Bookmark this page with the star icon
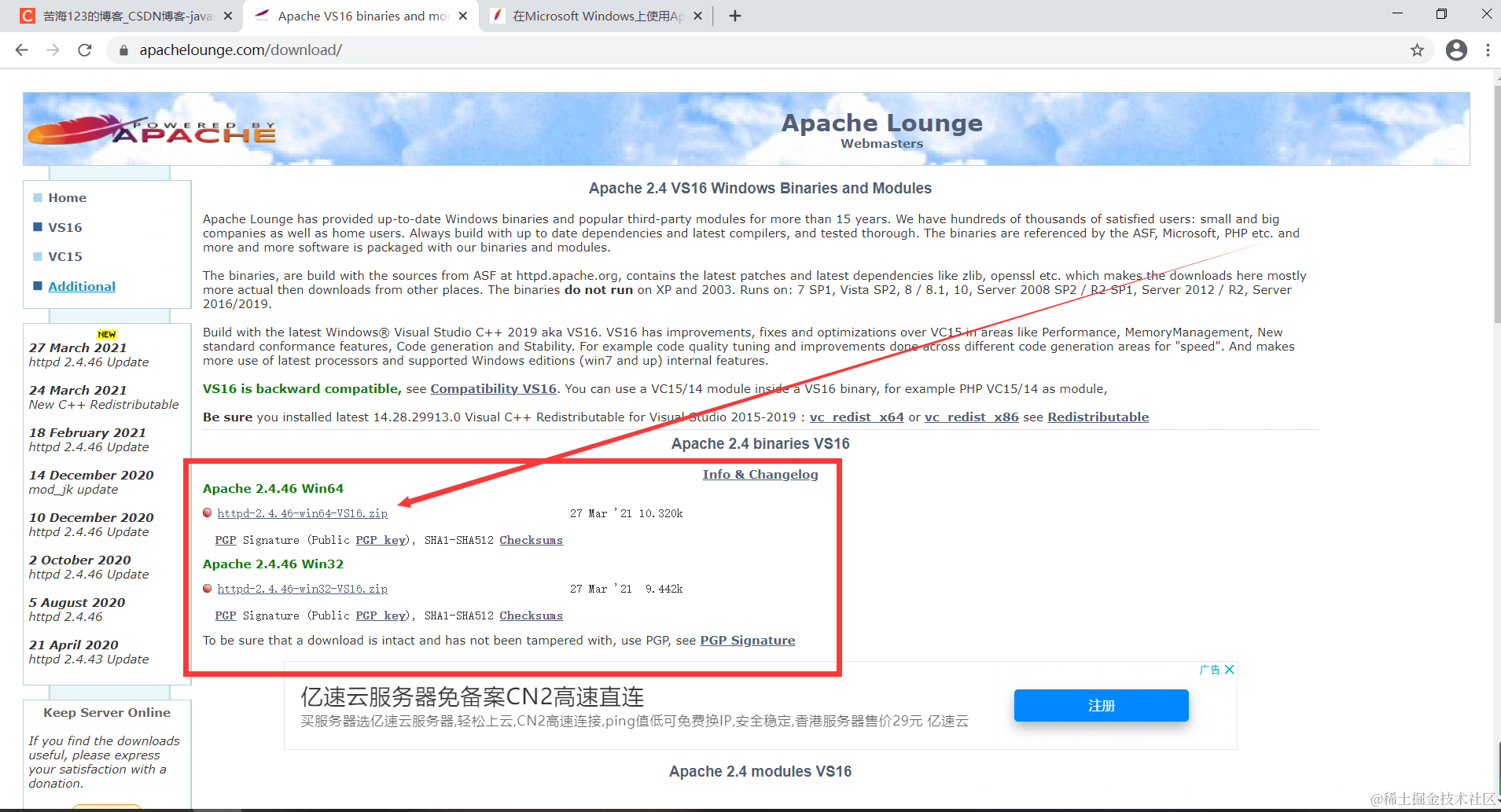 pyautogui.click(x=1417, y=50)
